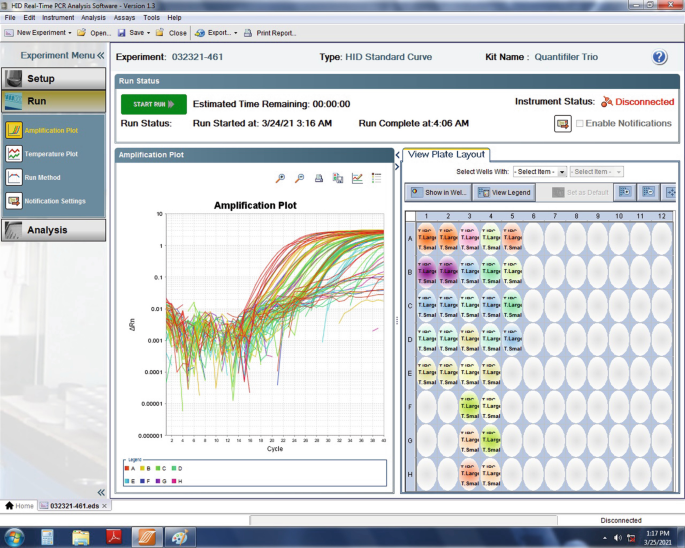This screenshot has height=548, width=685.
Task: Select well B2 in the plate layout
Action: 448,270
